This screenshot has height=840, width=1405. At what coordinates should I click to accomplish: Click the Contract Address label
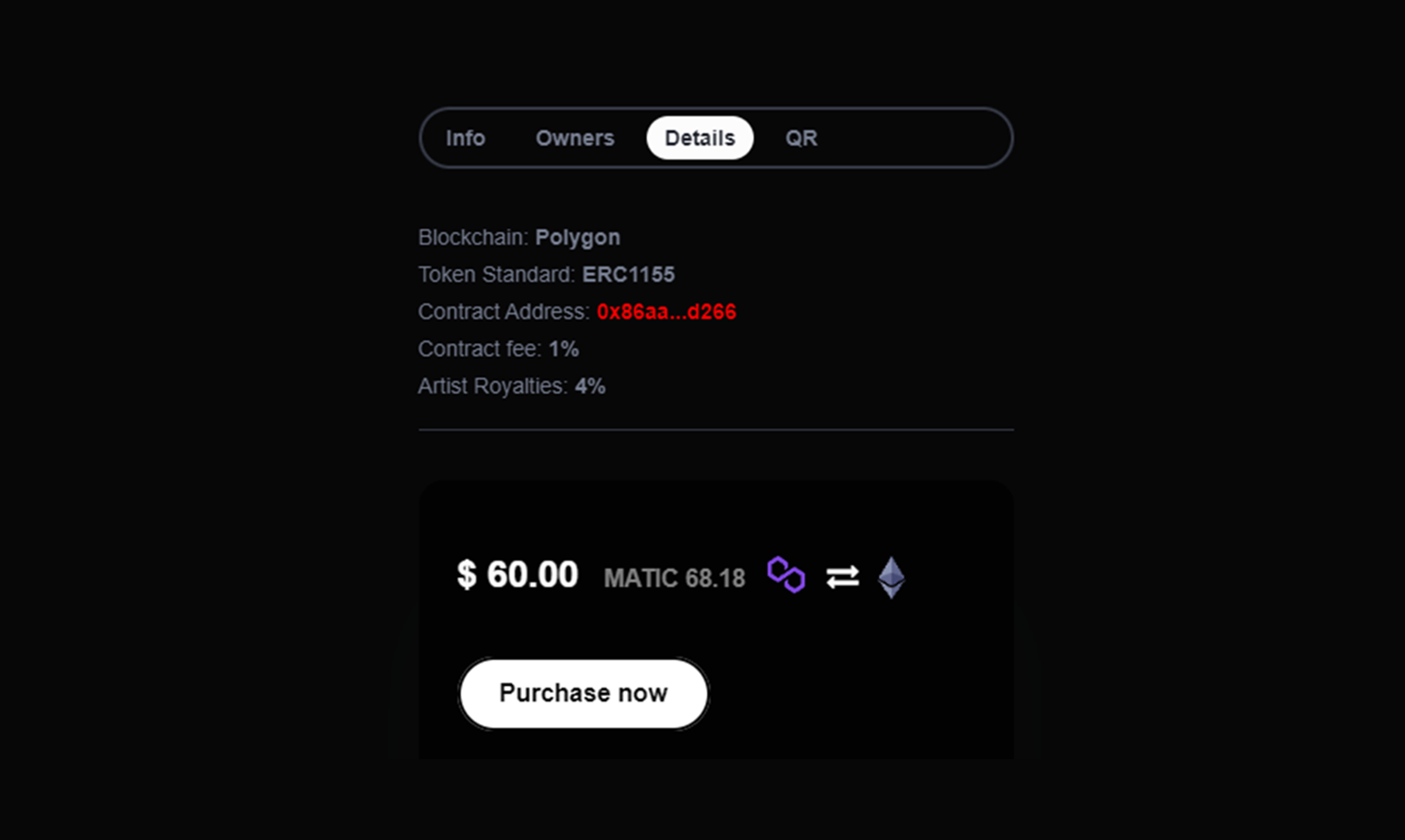tap(504, 312)
